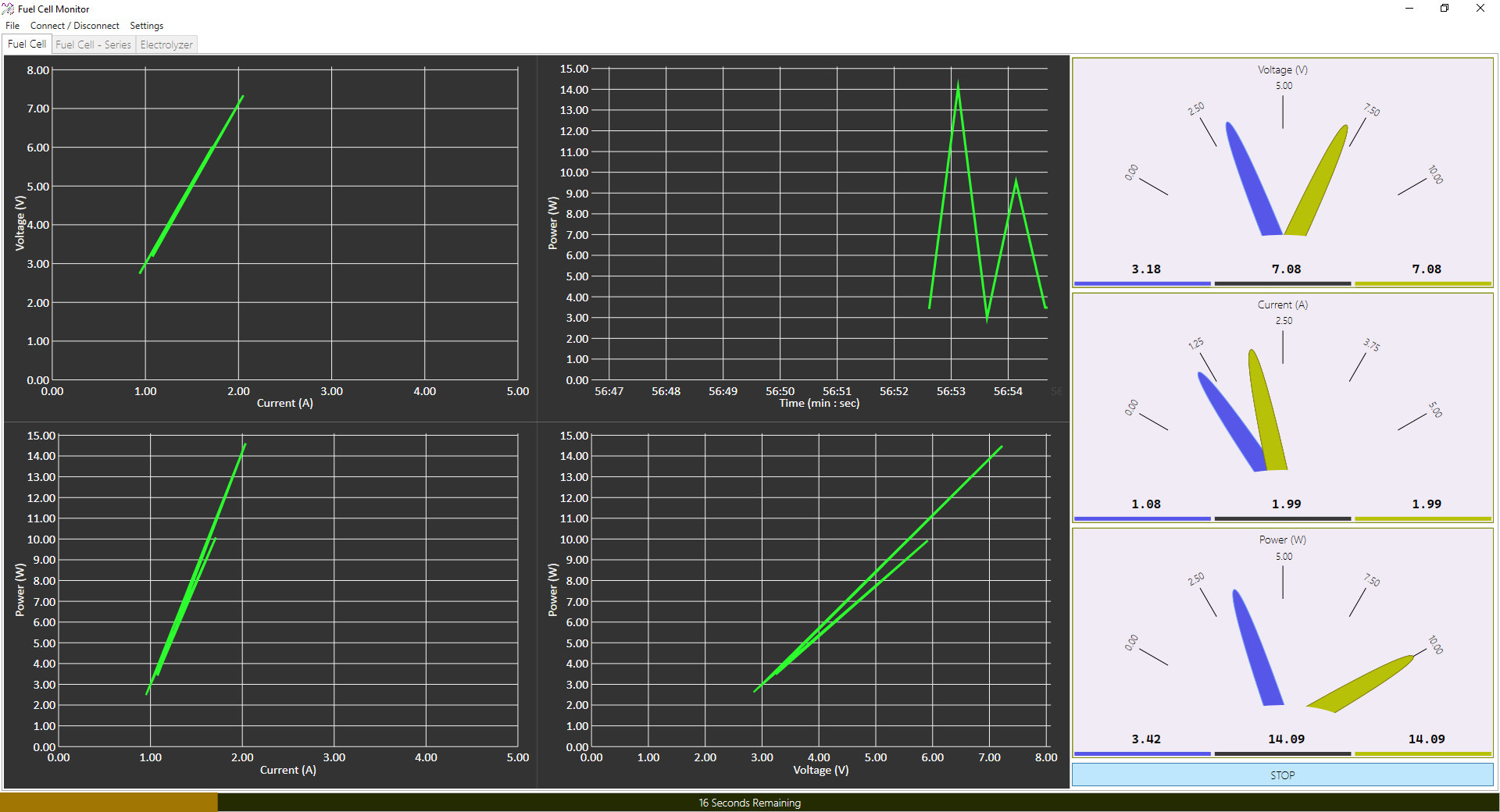Click the current reading value 1.99
Screen dimensions: 1500x812
(x=1285, y=504)
